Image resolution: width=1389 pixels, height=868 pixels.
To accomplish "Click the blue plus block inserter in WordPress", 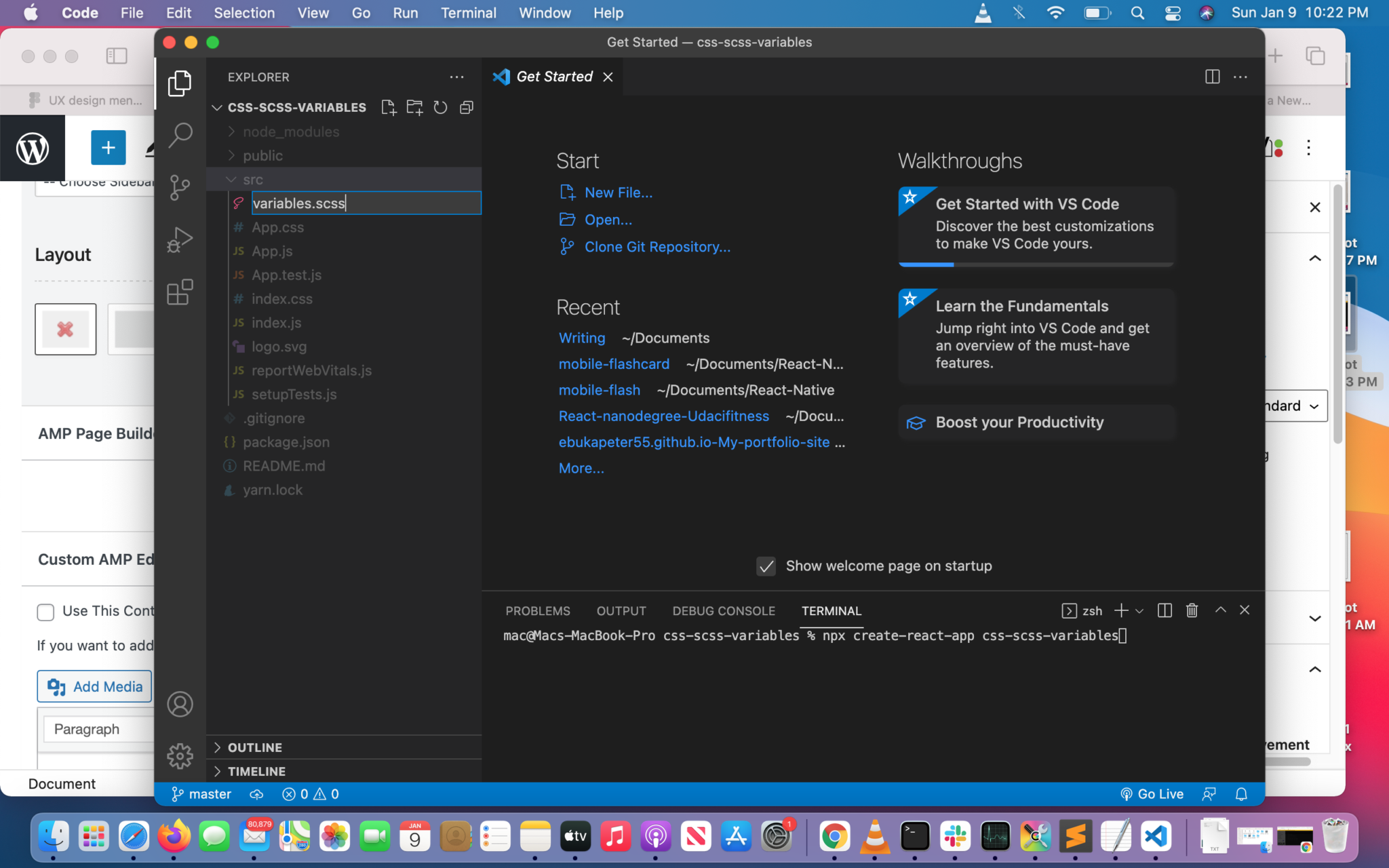I will click(x=109, y=148).
